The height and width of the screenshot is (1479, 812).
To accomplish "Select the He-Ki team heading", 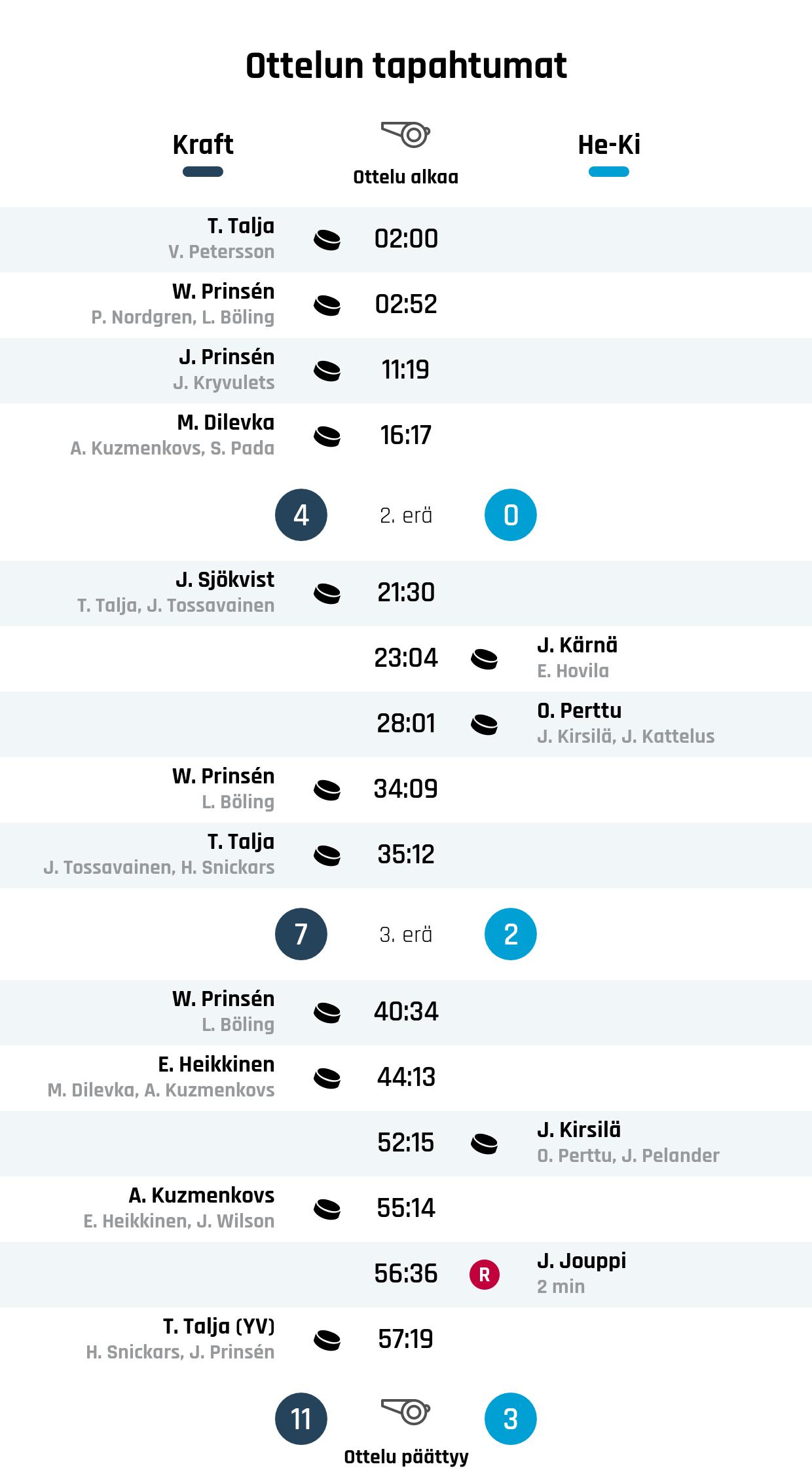I will click(x=609, y=145).
